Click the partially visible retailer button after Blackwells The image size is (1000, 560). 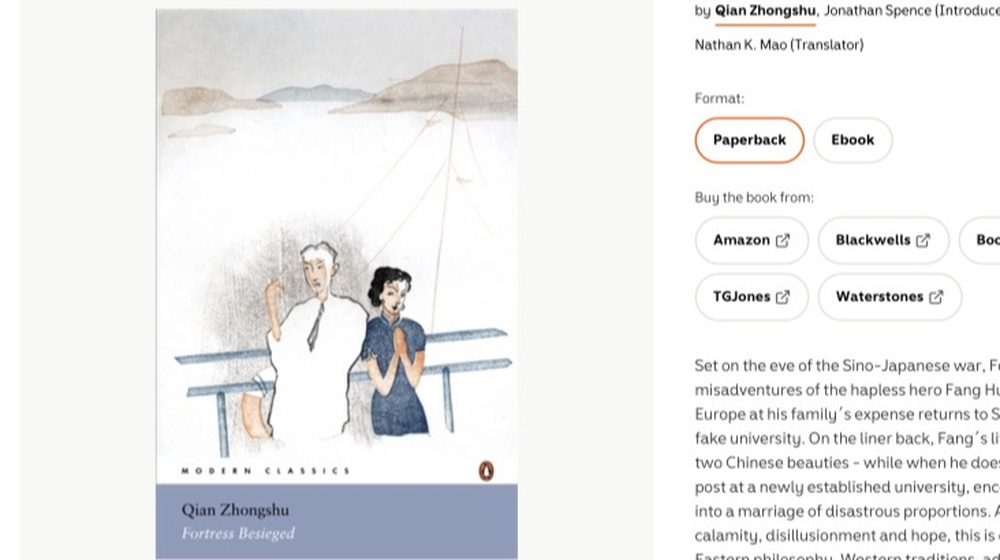980,240
